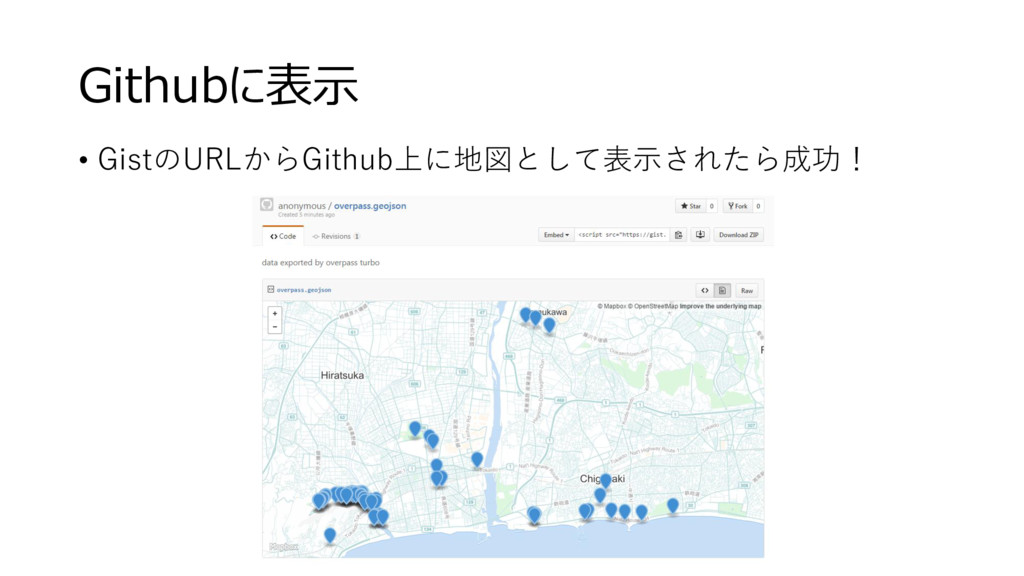1024x576 pixels.
Task: Click the save to desktop icon
Action: (700, 235)
